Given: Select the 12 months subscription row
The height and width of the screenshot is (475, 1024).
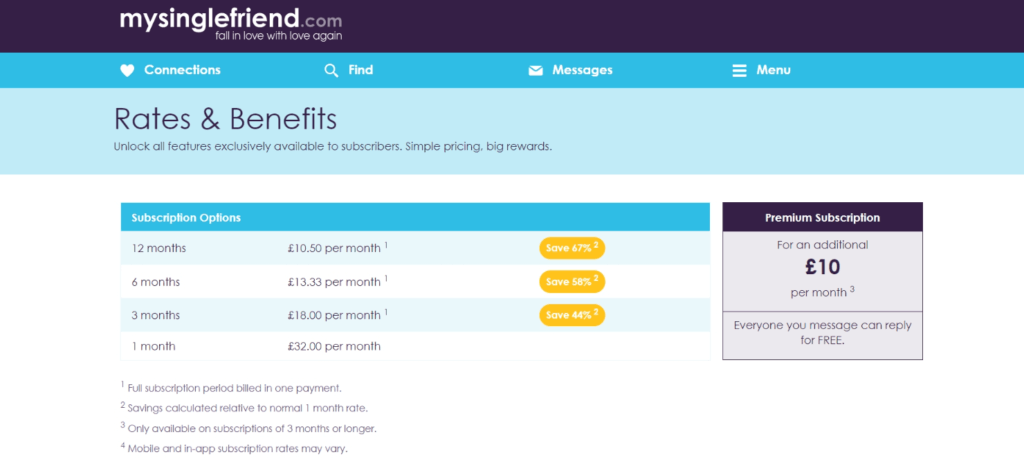Looking at the screenshot, I should (415, 248).
